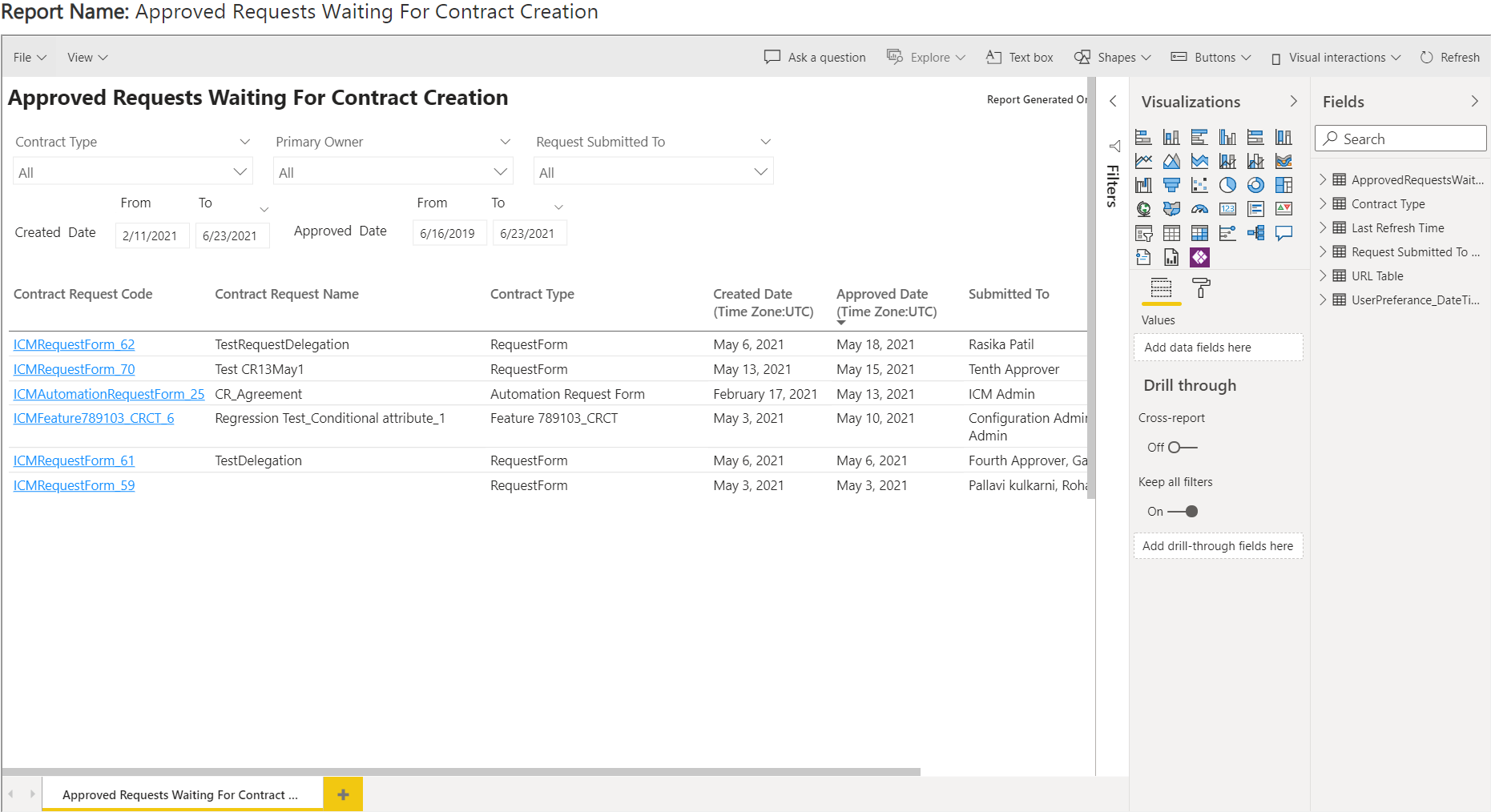Choose the decomposition tree visual

1255,234
